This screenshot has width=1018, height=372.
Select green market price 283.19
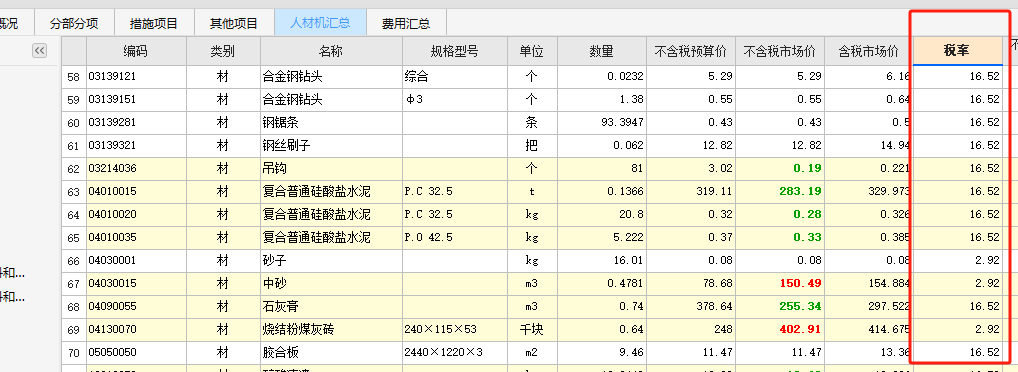(780, 192)
